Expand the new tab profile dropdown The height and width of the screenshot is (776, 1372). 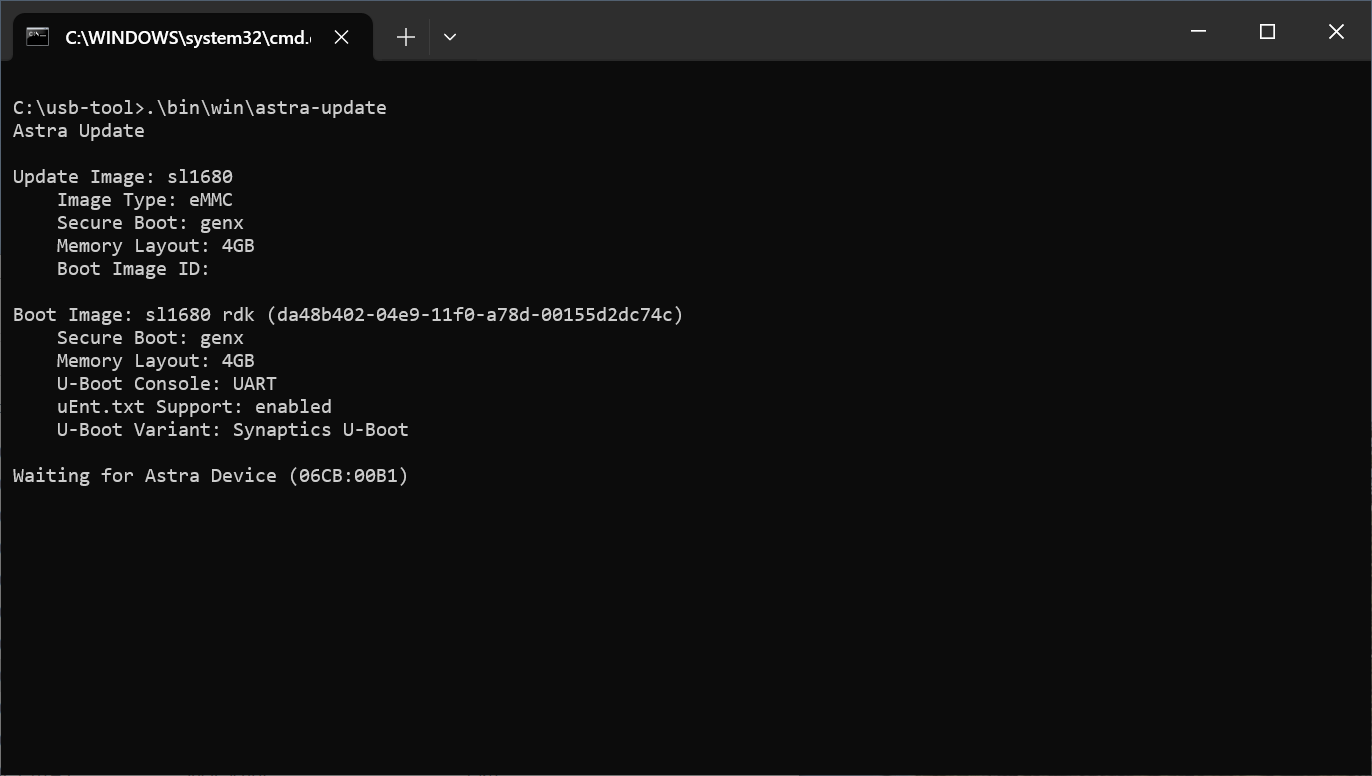450,37
